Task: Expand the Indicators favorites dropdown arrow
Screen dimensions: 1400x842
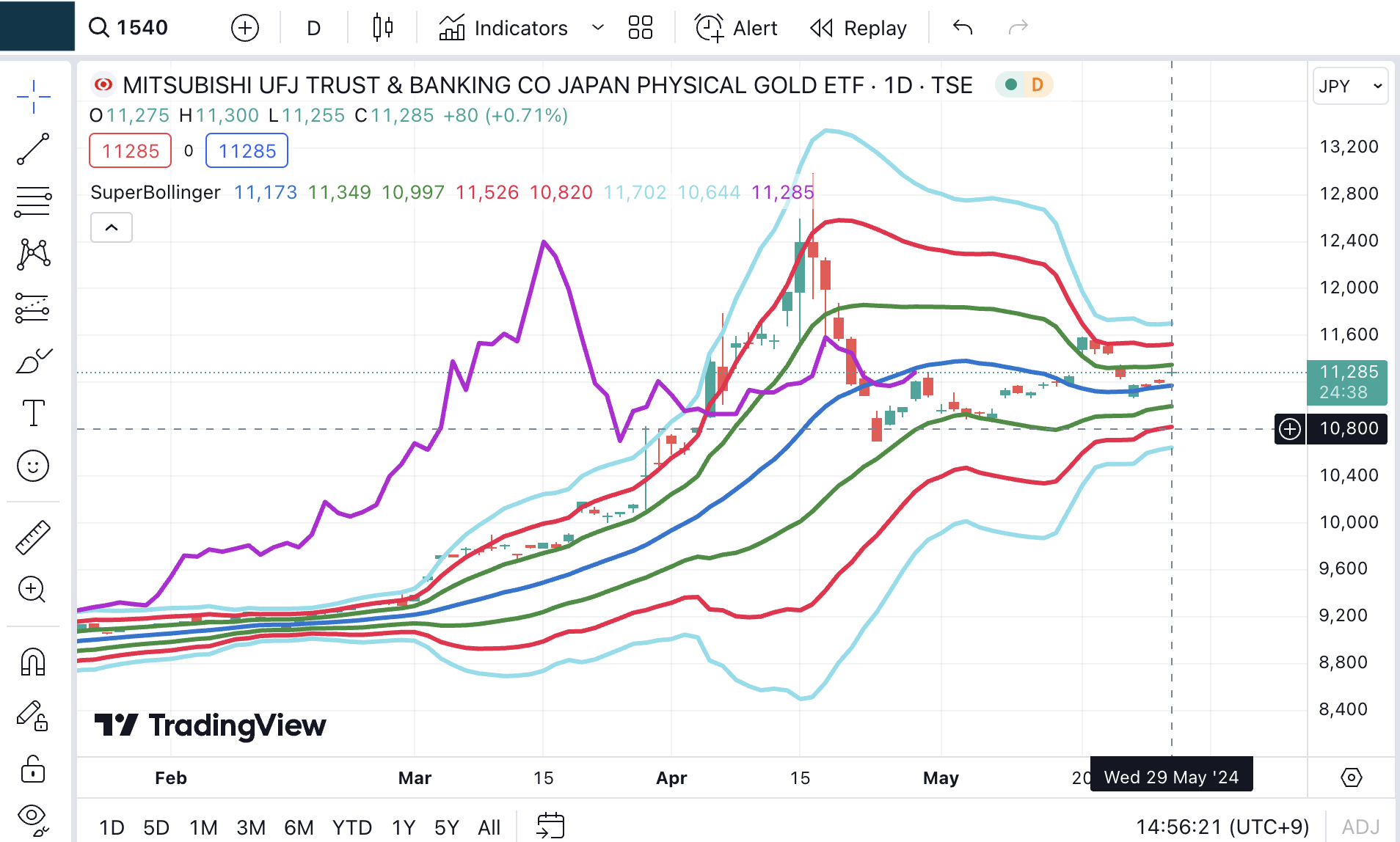Action: click(598, 28)
